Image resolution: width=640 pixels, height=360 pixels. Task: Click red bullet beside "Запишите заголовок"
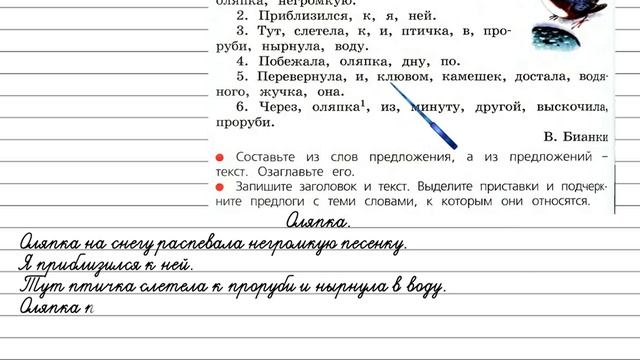[220, 187]
